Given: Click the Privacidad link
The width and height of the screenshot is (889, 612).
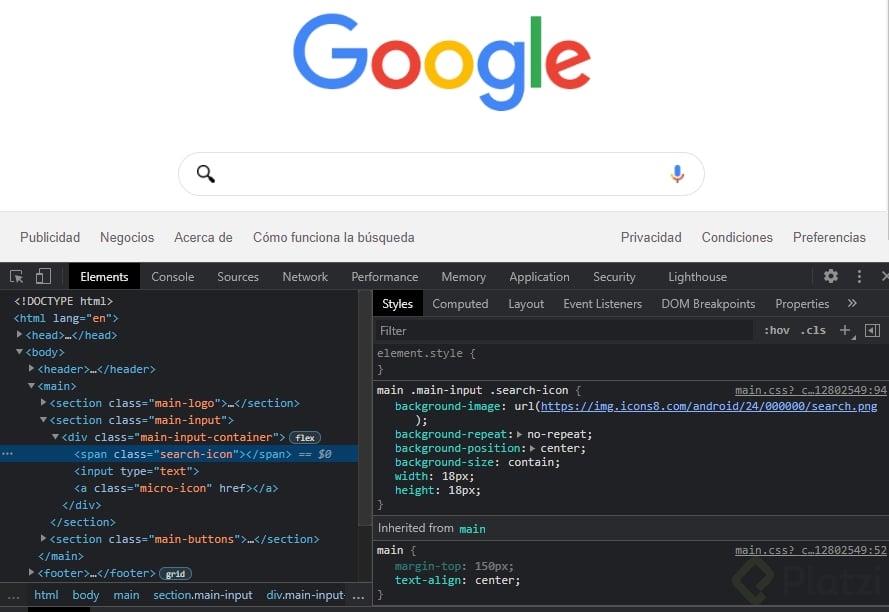Looking at the screenshot, I should point(651,237).
